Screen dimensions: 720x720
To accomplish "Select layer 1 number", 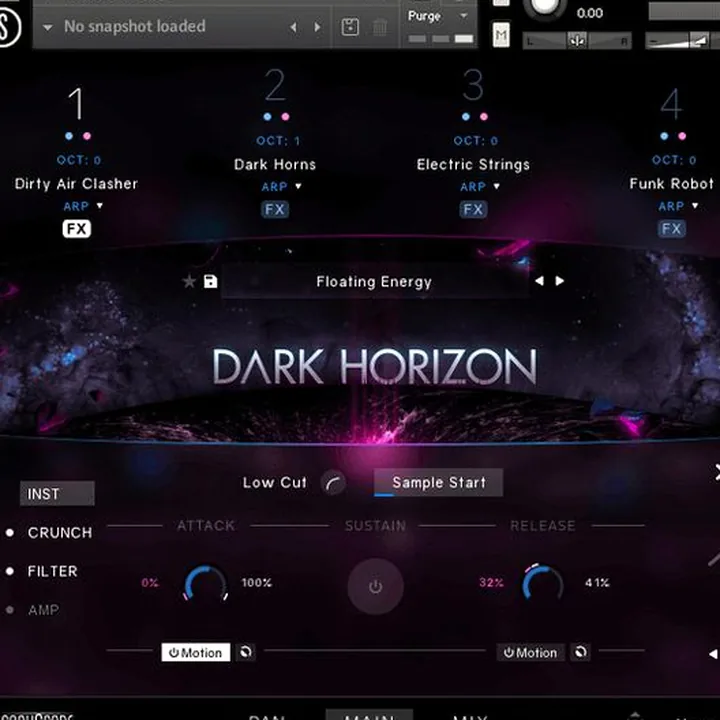I will 76,104.
